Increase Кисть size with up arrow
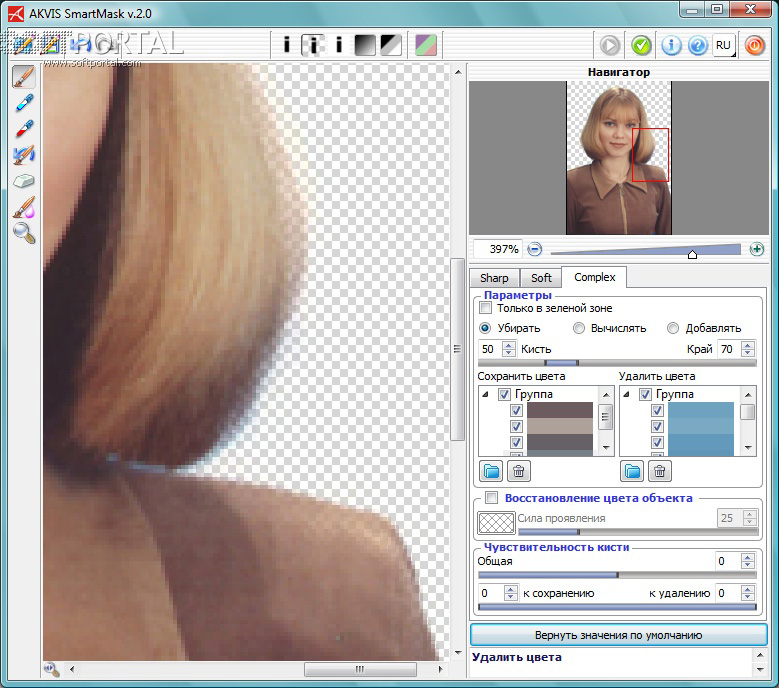Viewport: 779px width, 688px height. click(509, 345)
